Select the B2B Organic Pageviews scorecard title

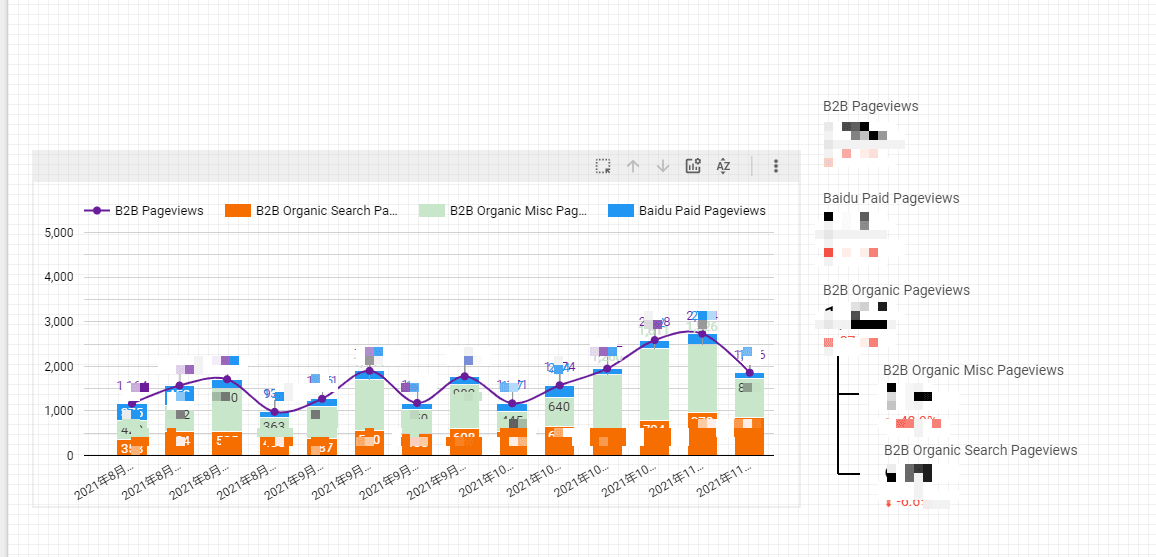pyautogui.click(x=896, y=290)
